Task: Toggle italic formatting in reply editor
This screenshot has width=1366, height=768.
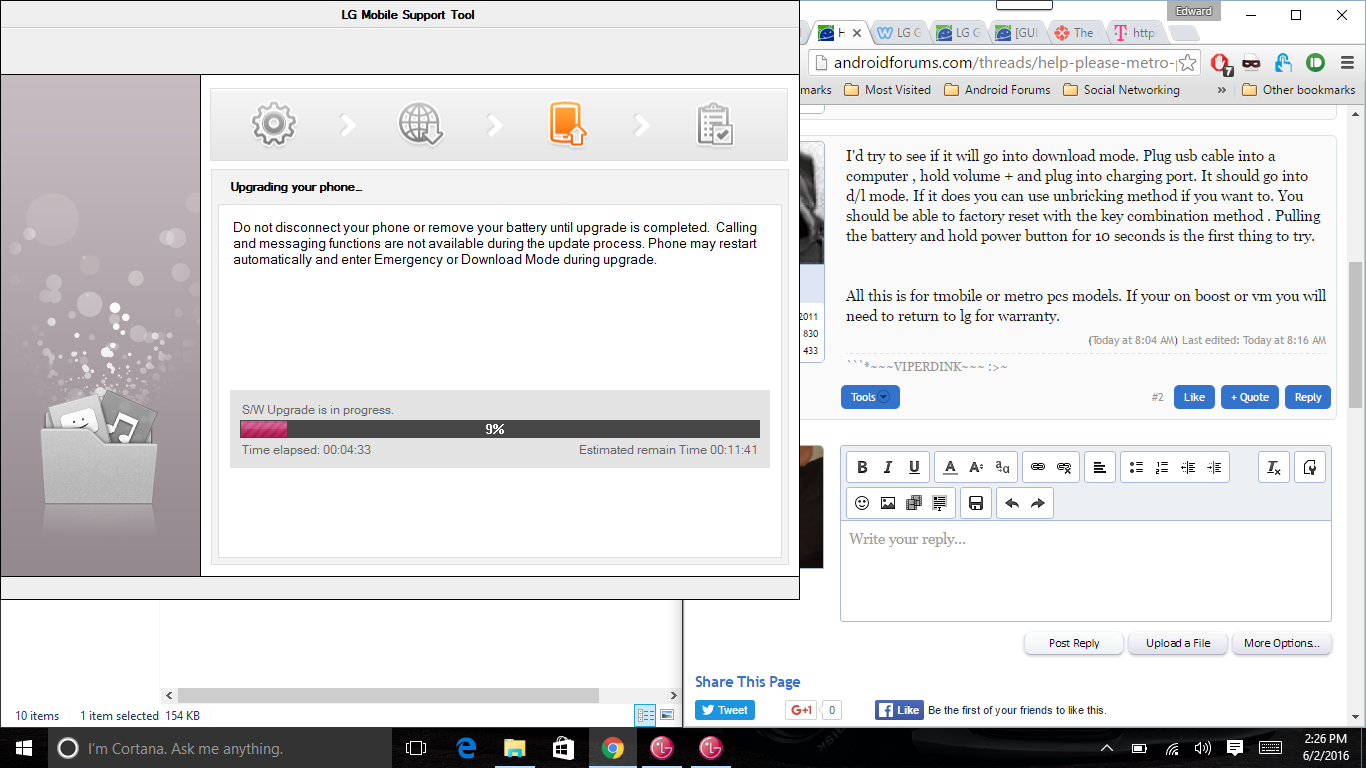Action: 888,467
